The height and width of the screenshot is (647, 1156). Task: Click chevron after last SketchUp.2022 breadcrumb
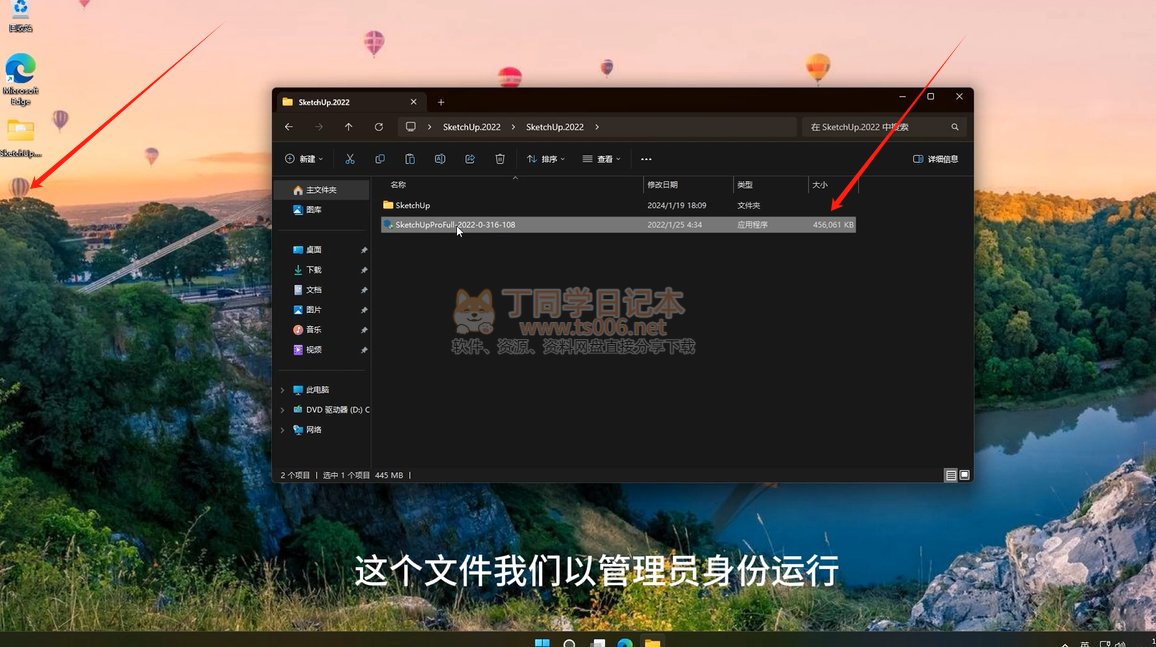(x=597, y=127)
